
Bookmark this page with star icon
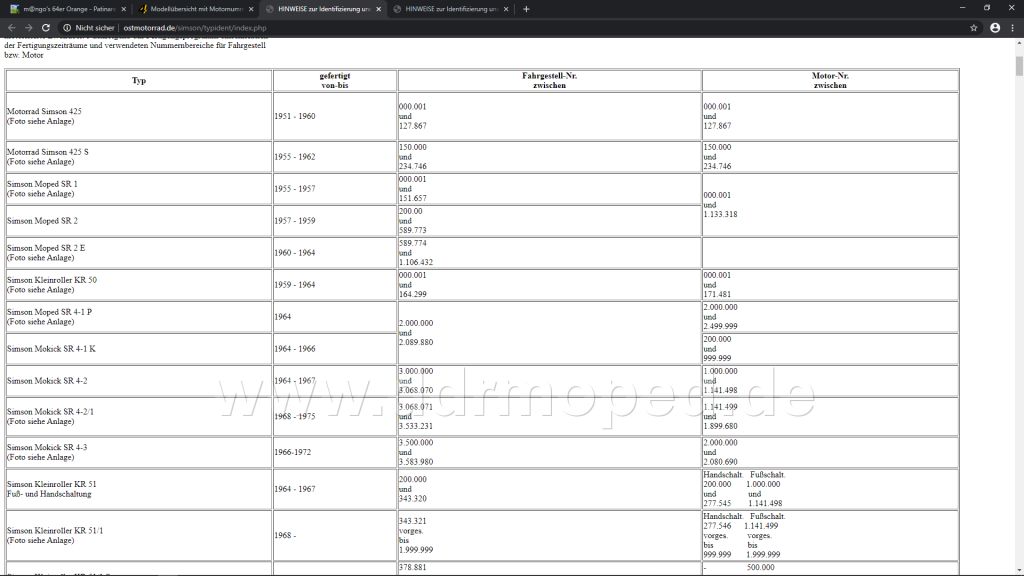(x=974, y=28)
